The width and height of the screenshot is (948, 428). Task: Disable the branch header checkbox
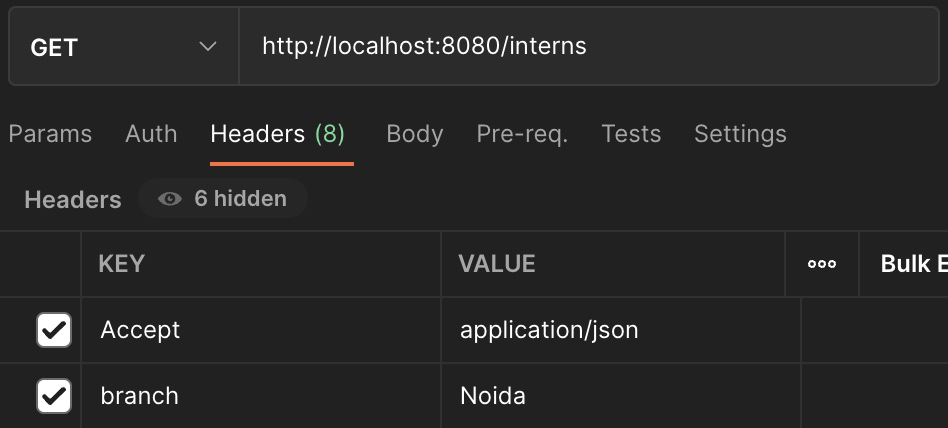tap(53, 396)
